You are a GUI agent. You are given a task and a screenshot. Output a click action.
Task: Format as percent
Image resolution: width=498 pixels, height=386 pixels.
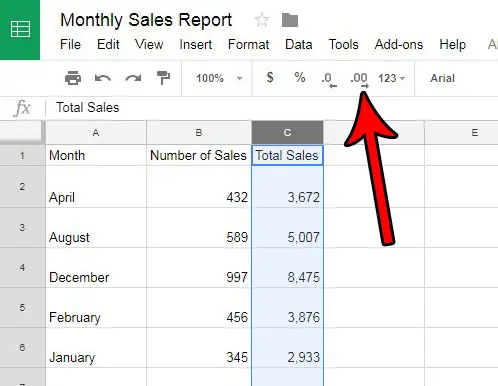pyautogui.click(x=300, y=78)
